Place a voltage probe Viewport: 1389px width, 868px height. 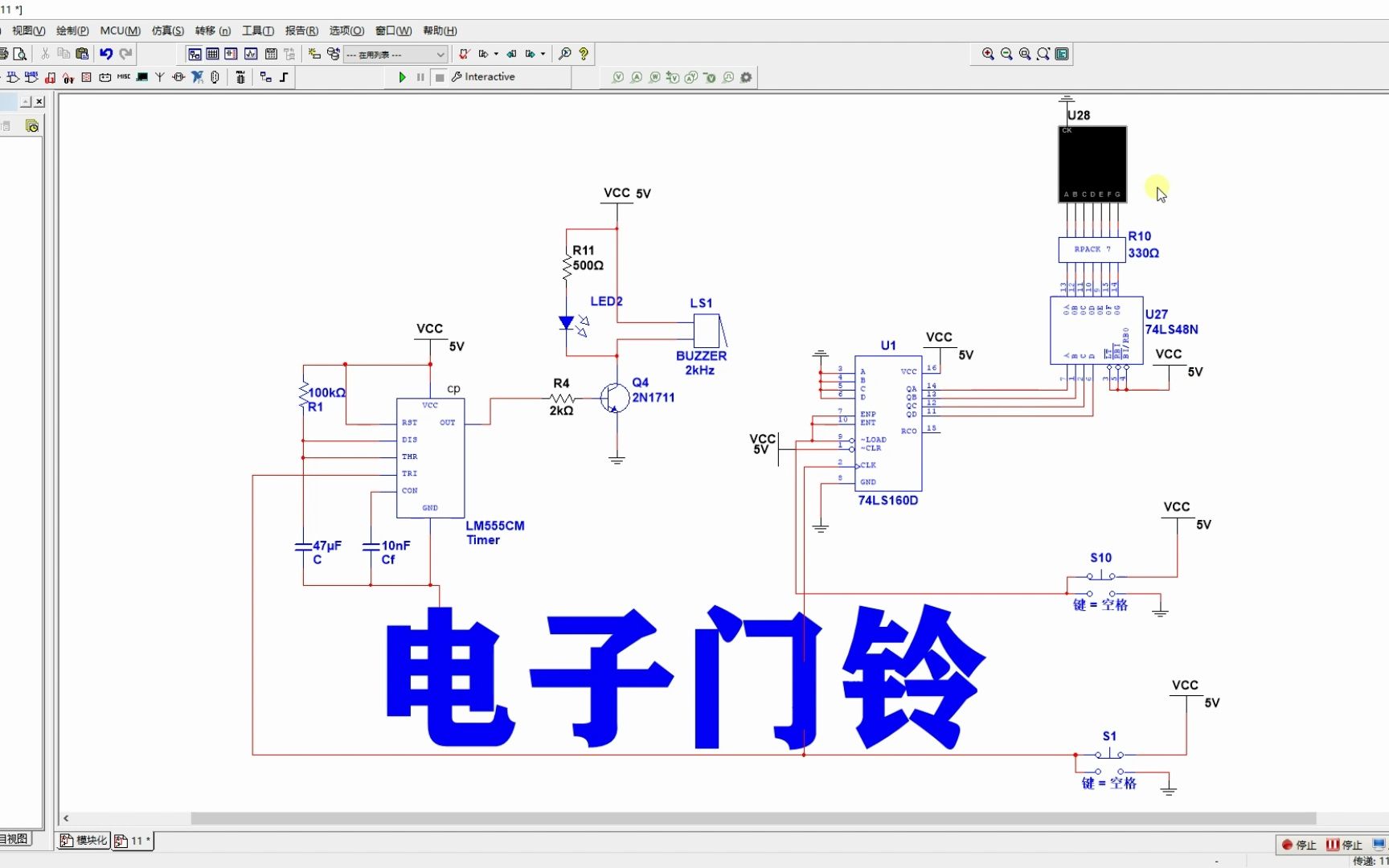click(618, 77)
